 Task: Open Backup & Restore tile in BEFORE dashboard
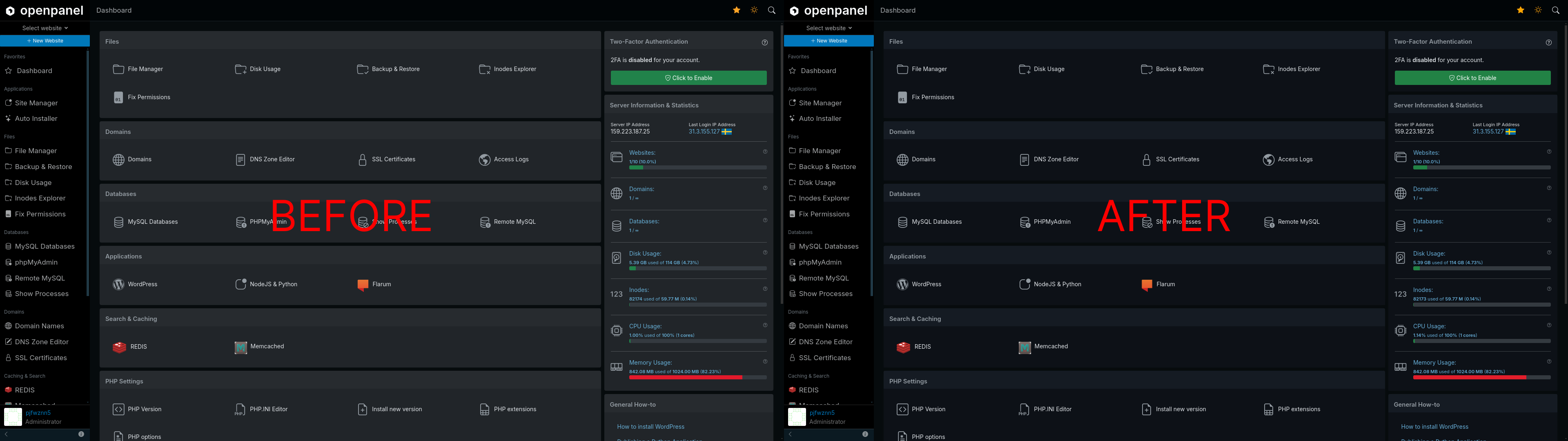[388, 69]
